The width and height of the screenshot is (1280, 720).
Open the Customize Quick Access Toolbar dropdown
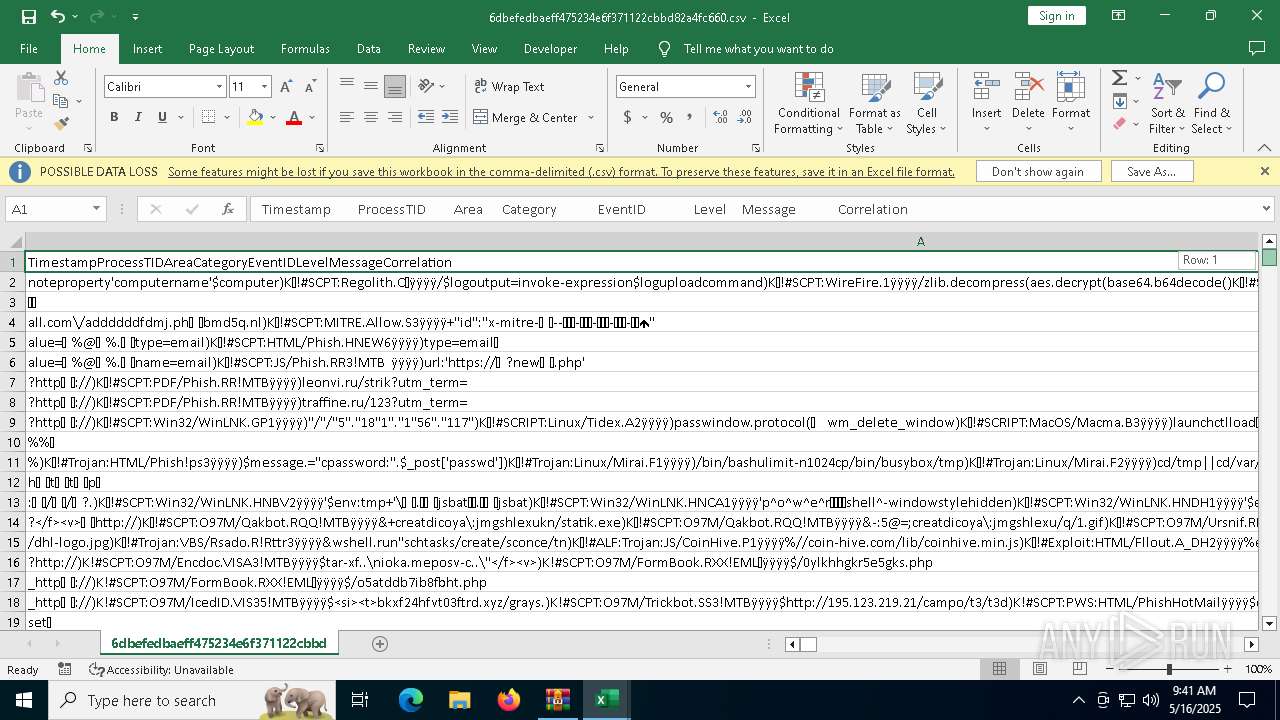135,16
